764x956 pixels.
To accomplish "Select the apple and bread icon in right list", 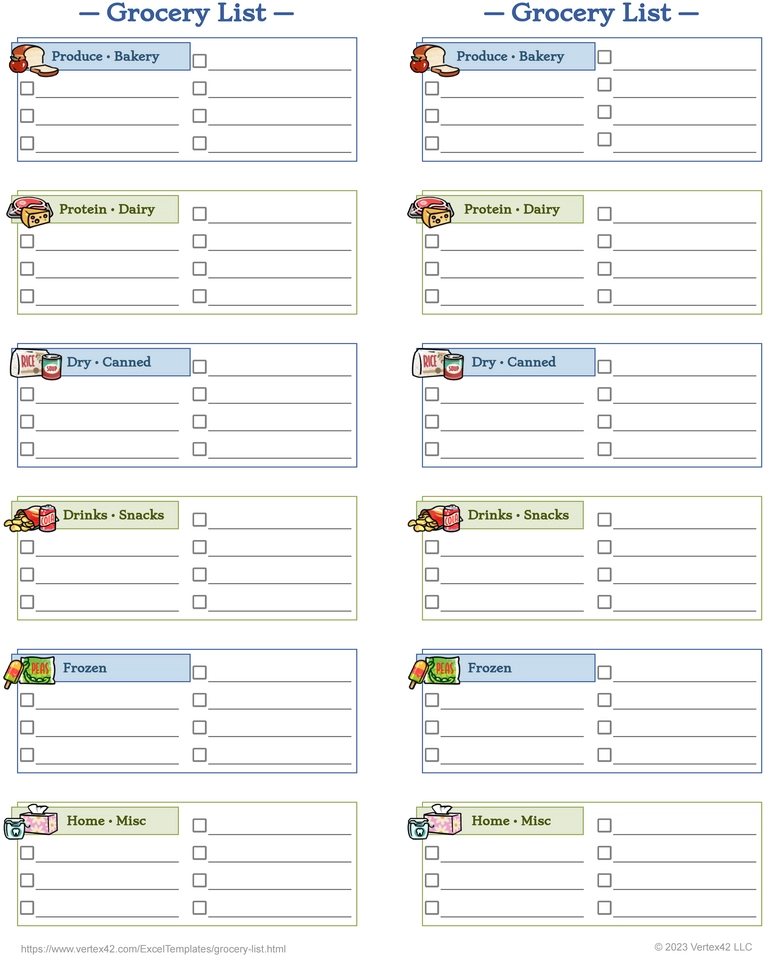I will (x=435, y=60).
